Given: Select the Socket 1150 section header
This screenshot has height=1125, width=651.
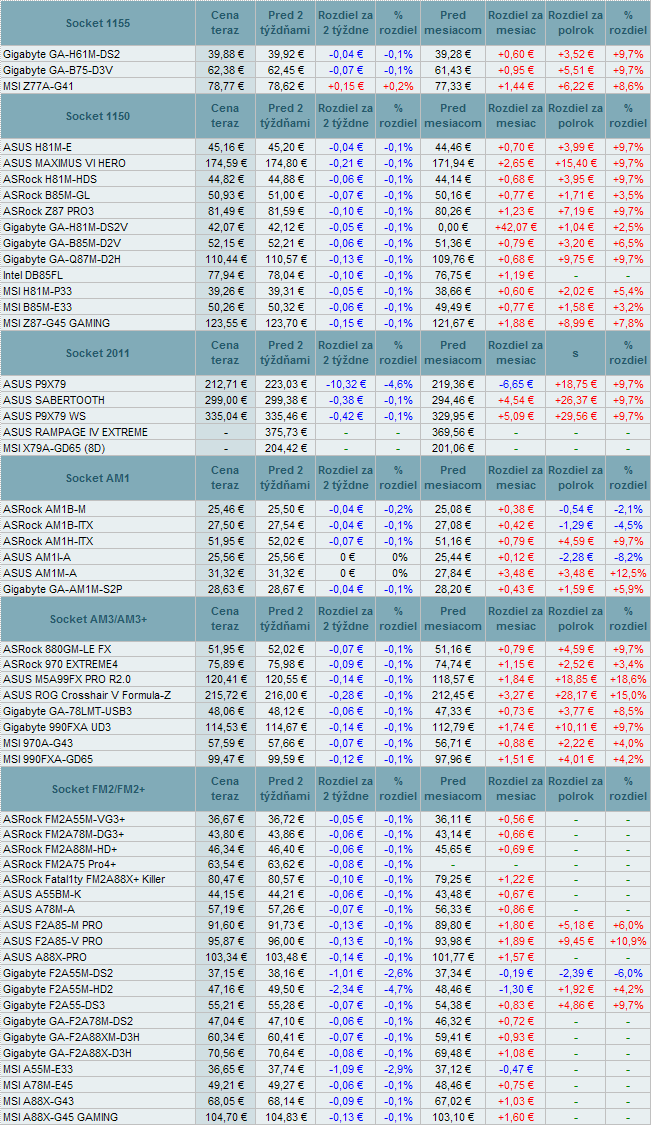Looking at the screenshot, I should (98, 116).
